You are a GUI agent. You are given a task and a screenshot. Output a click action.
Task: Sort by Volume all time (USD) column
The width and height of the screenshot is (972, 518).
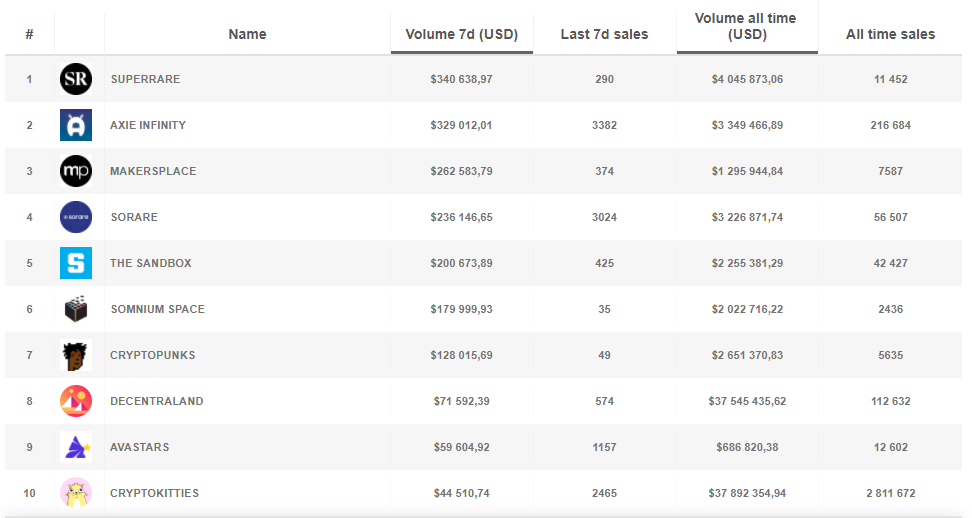point(747,27)
